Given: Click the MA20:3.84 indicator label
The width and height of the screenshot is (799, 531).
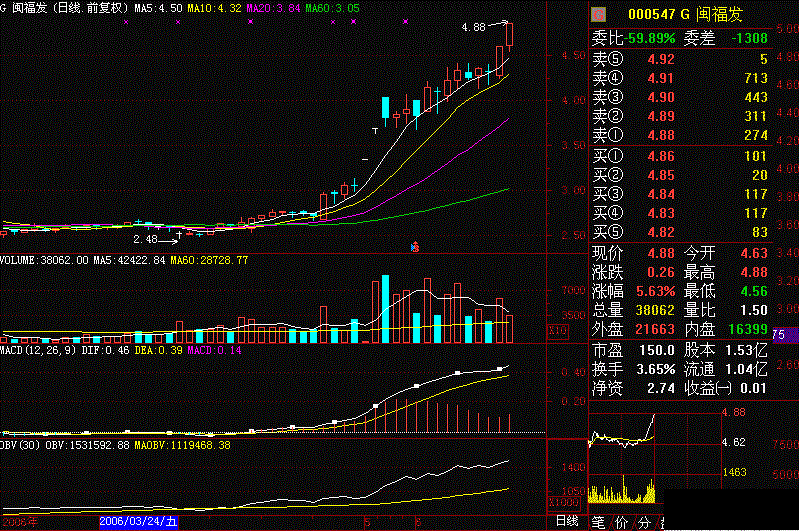Looking at the screenshot, I should pos(273,8).
